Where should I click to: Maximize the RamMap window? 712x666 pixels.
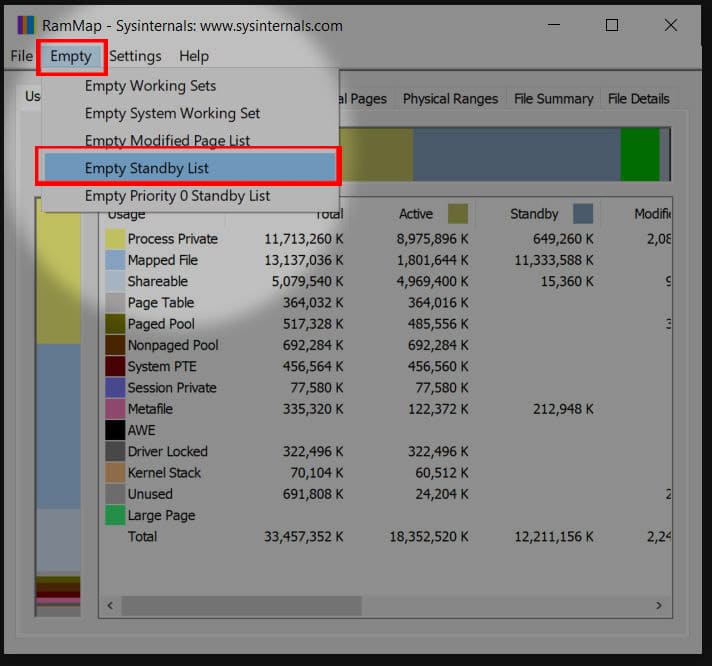(x=612, y=25)
